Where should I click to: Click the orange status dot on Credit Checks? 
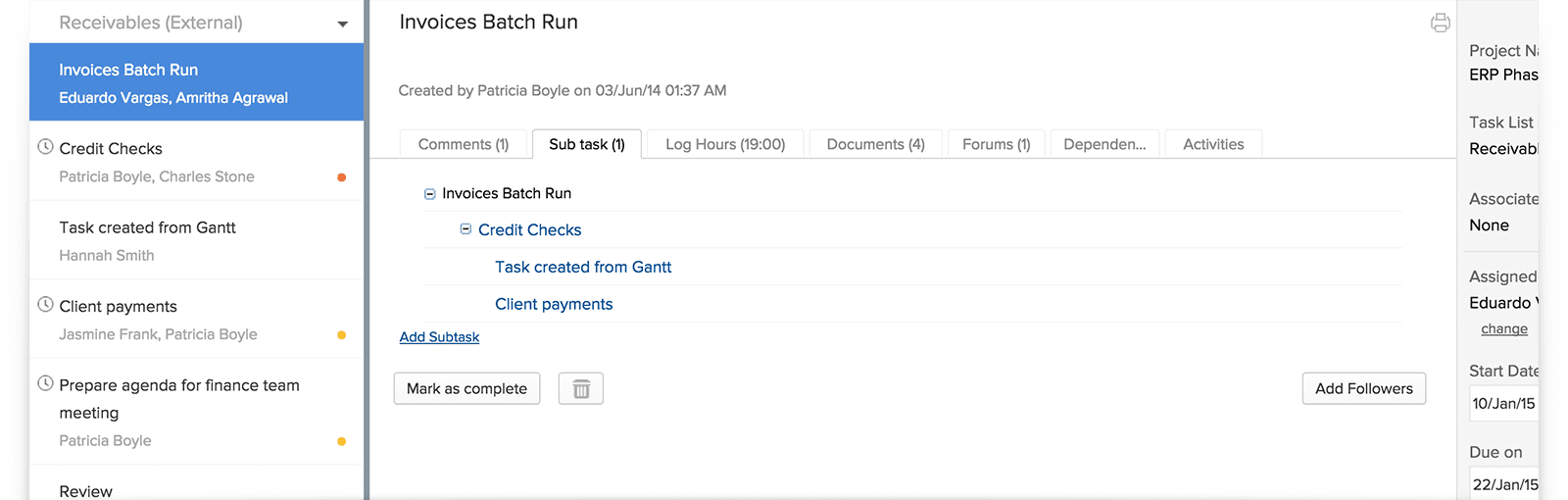tap(341, 177)
